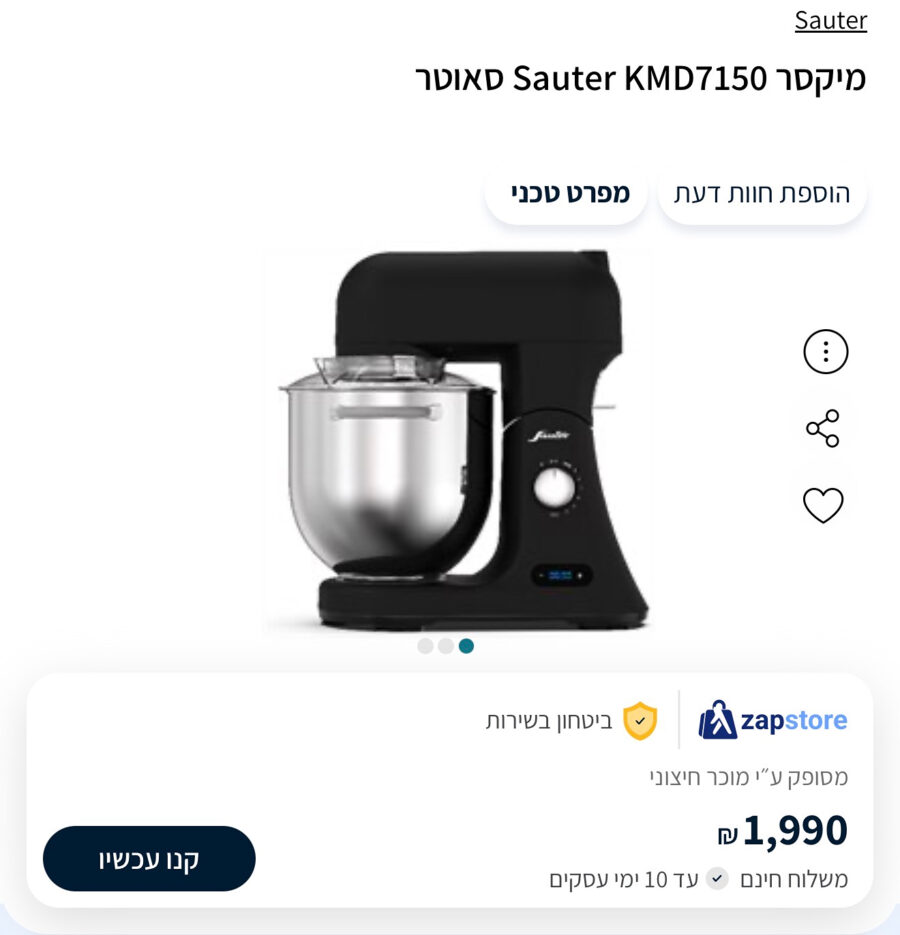Click the משלוח חינם shipping label
The image size is (900, 935).
pos(794,879)
